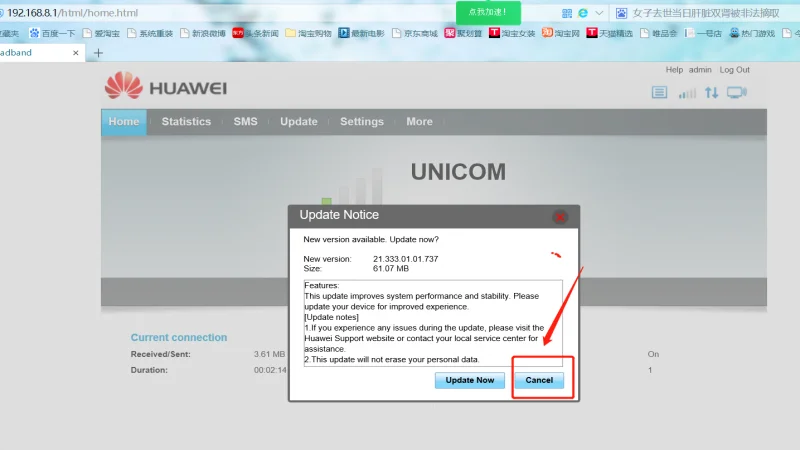Open the 系统重装 bookmark
Image resolution: width=800 pixels, height=450 pixels.
pyautogui.click(x=150, y=33)
